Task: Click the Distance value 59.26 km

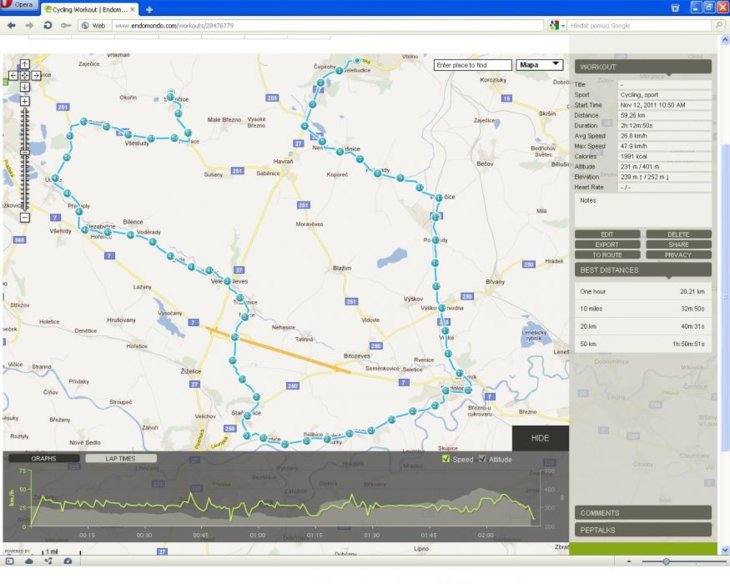Action: pyautogui.click(x=664, y=115)
